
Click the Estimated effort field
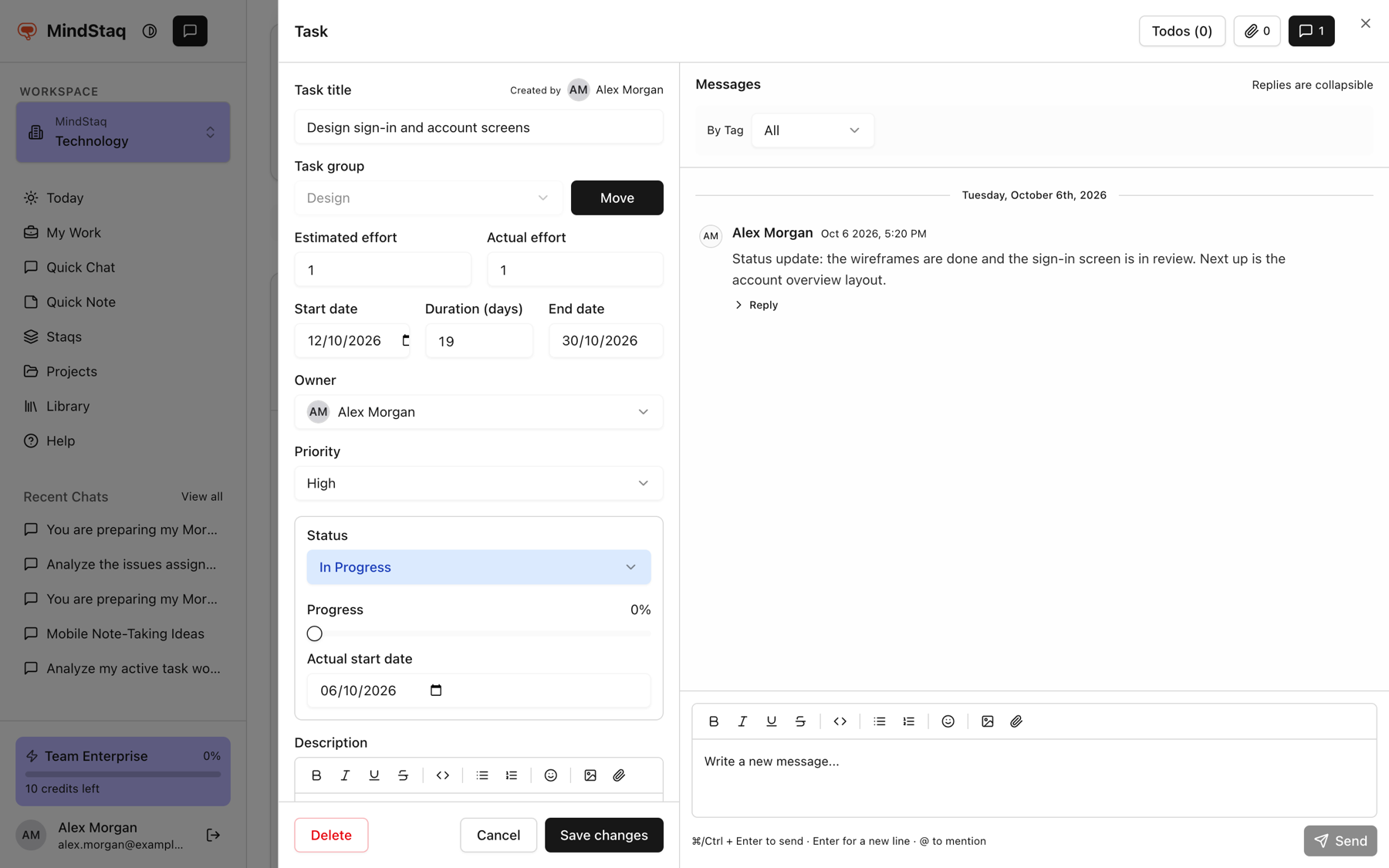tap(383, 269)
